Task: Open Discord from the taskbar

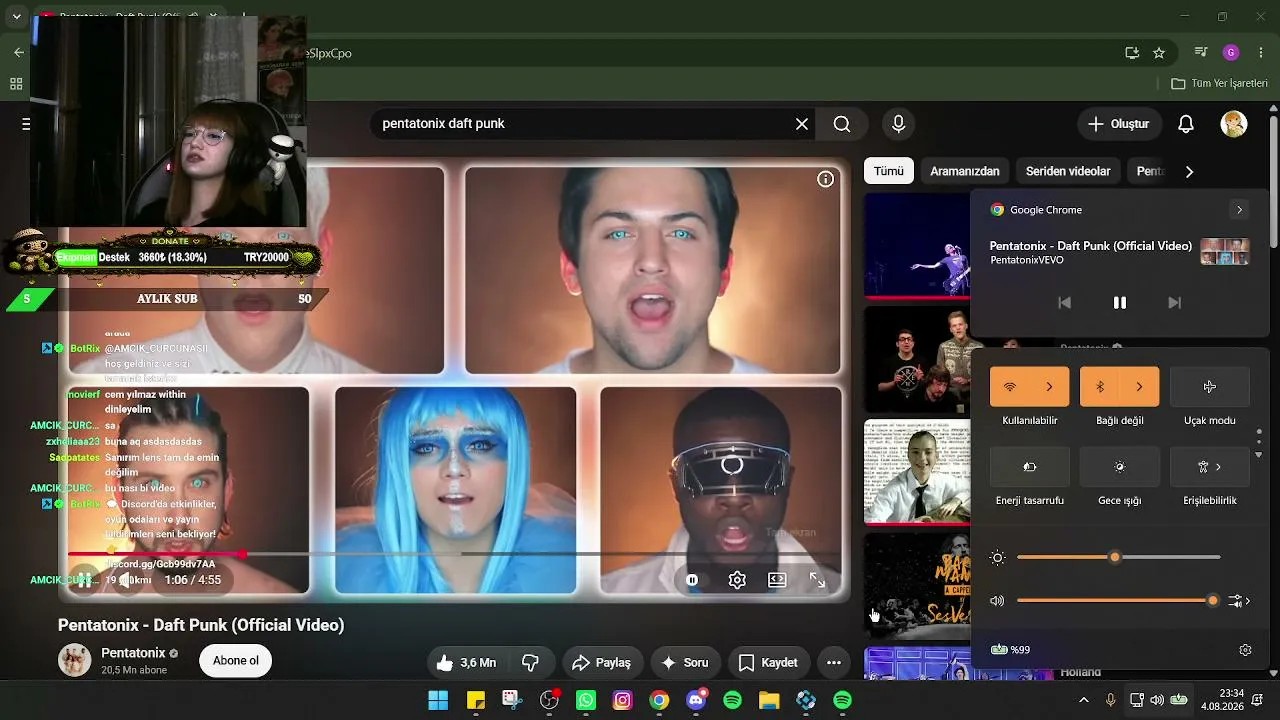Action: pos(696,700)
